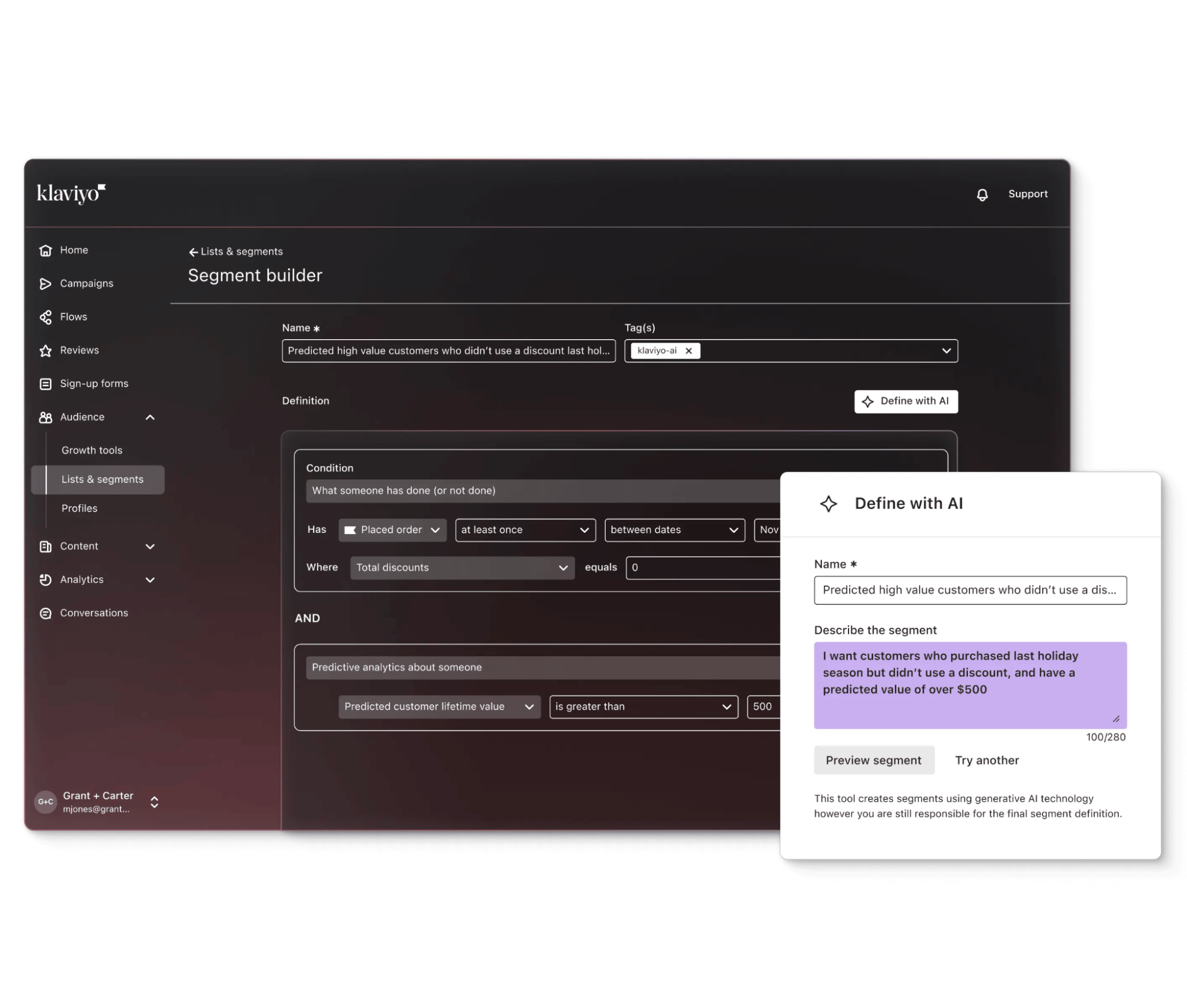Click the description textarea resize handle

(x=1116, y=719)
